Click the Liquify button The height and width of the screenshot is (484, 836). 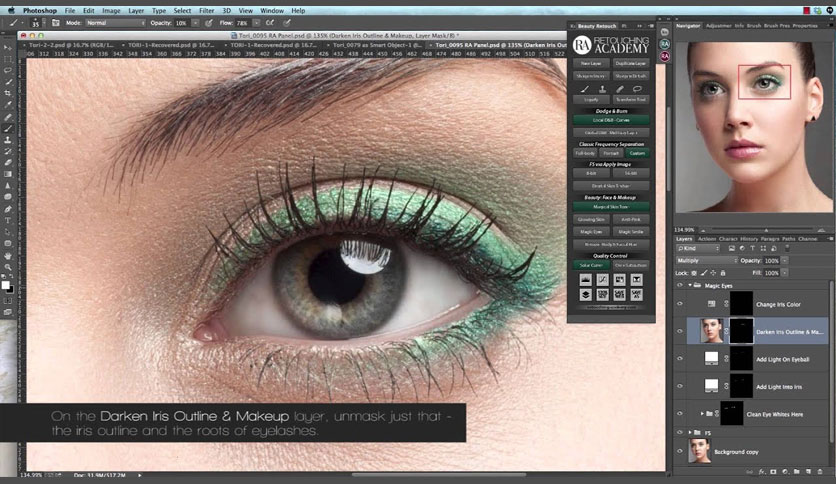coord(591,100)
